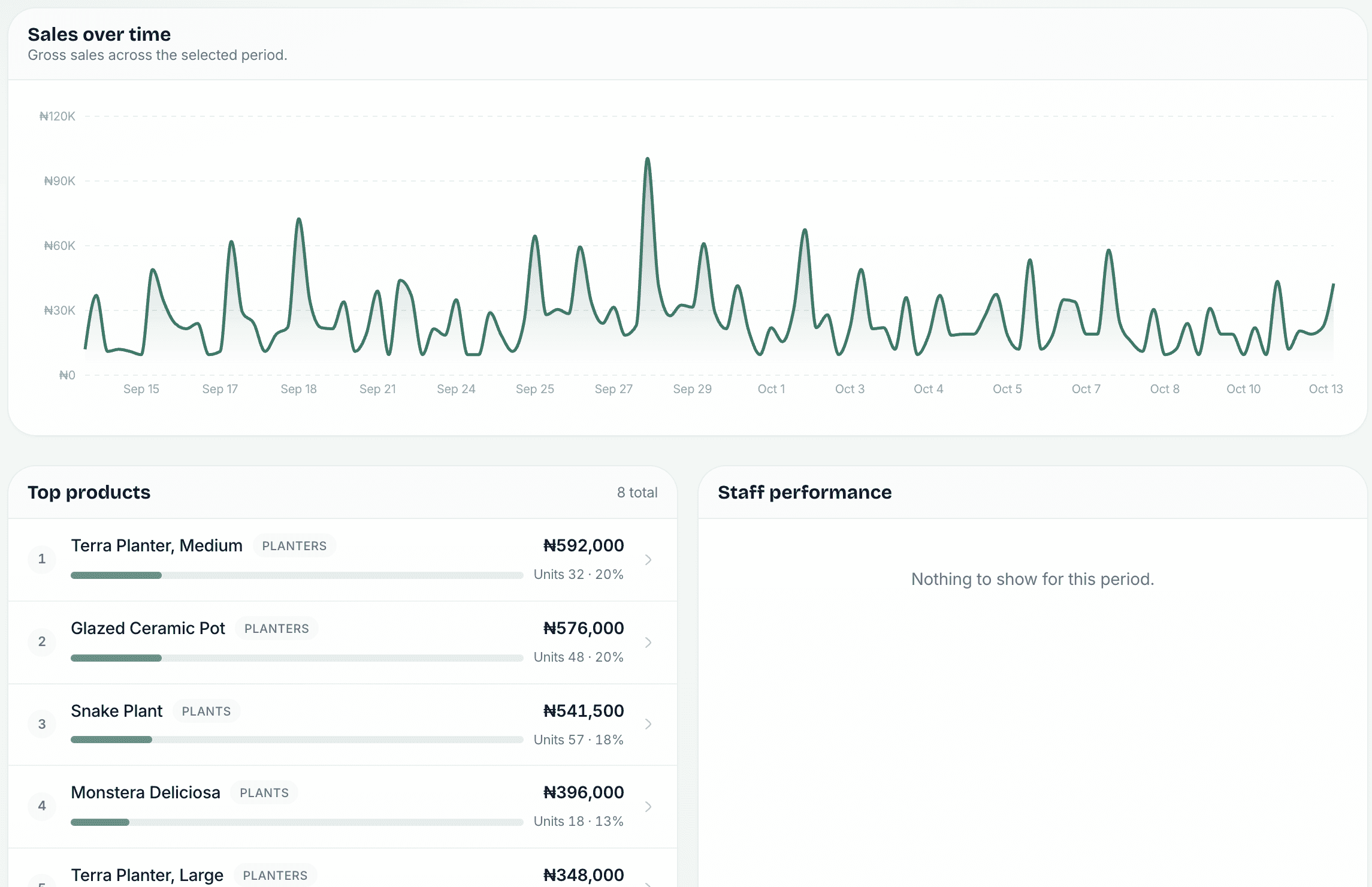Click the ₦592,000 sales amount
1372x887 pixels.
click(x=584, y=545)
